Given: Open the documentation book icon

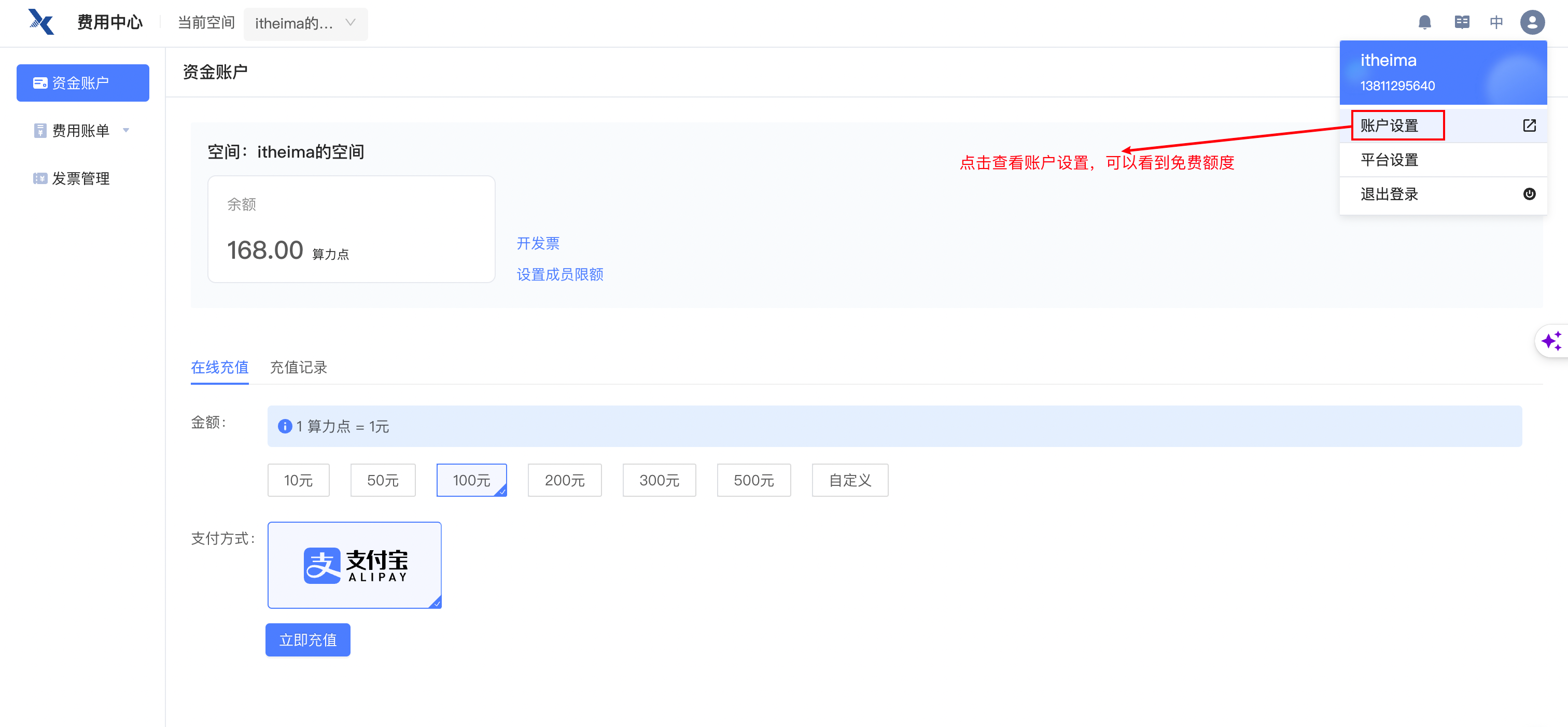Looking at the screenshot, I should 1462,22.
